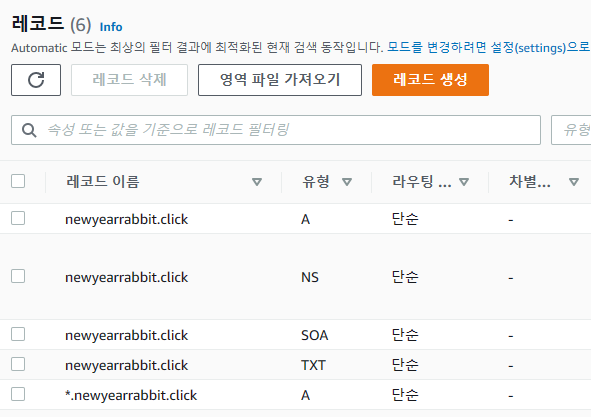Select the *.newyearrabbit.click record name
This screenshot has height=417, width=591.
click(x=131, y=396)
